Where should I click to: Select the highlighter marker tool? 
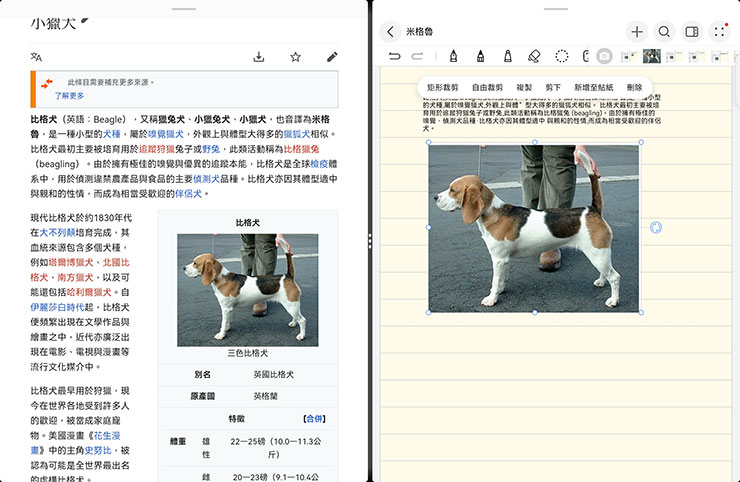[508, 56]
